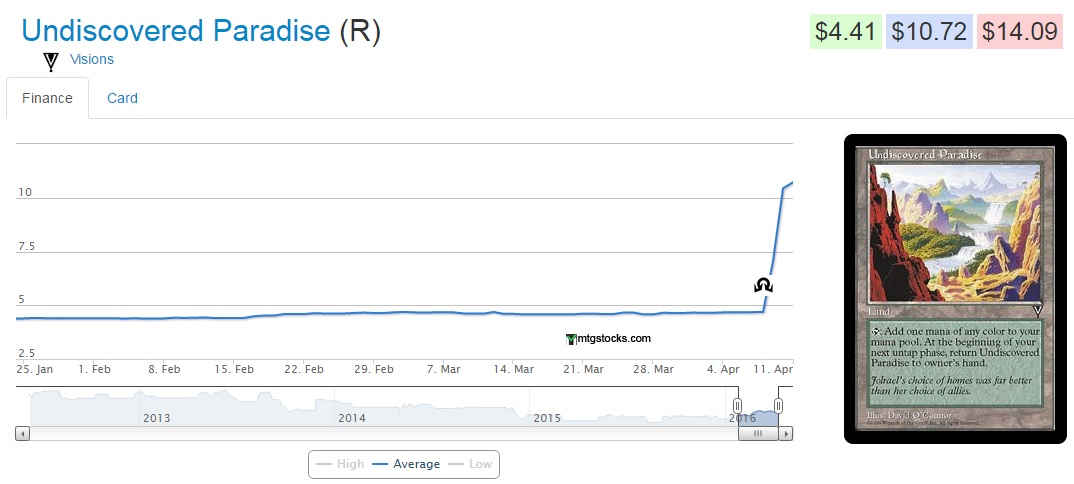Click the mtgstocks.com watermark logo
This screenshot has width=1074, height=484.
coord(608,338)
